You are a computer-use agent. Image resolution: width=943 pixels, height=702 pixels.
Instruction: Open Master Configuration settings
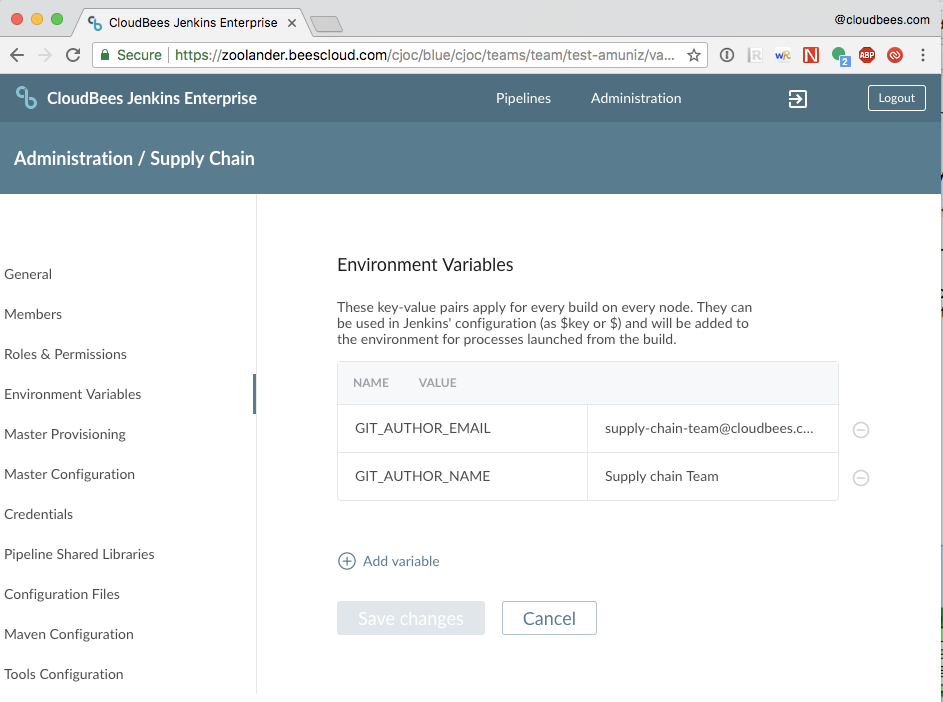(x=70, y=474)
